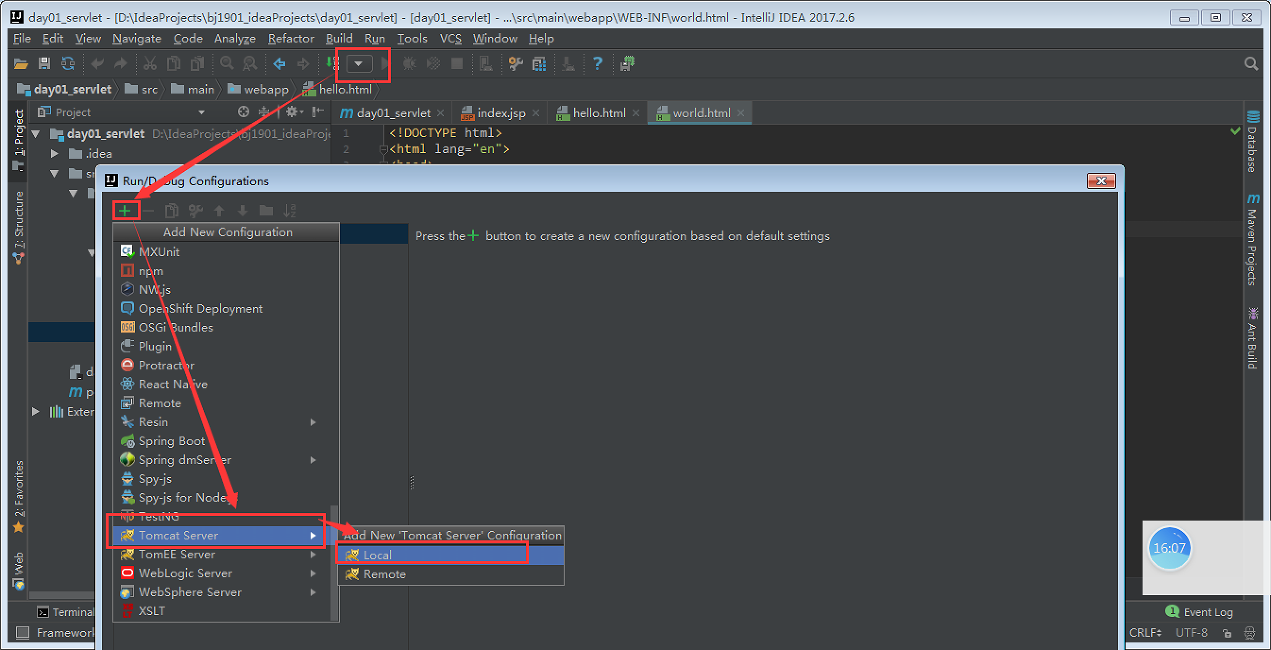Viewport: 1271px width, 650px height.
Task: Open the Spring dmServer submenu arrow
Action: [313, 460]
